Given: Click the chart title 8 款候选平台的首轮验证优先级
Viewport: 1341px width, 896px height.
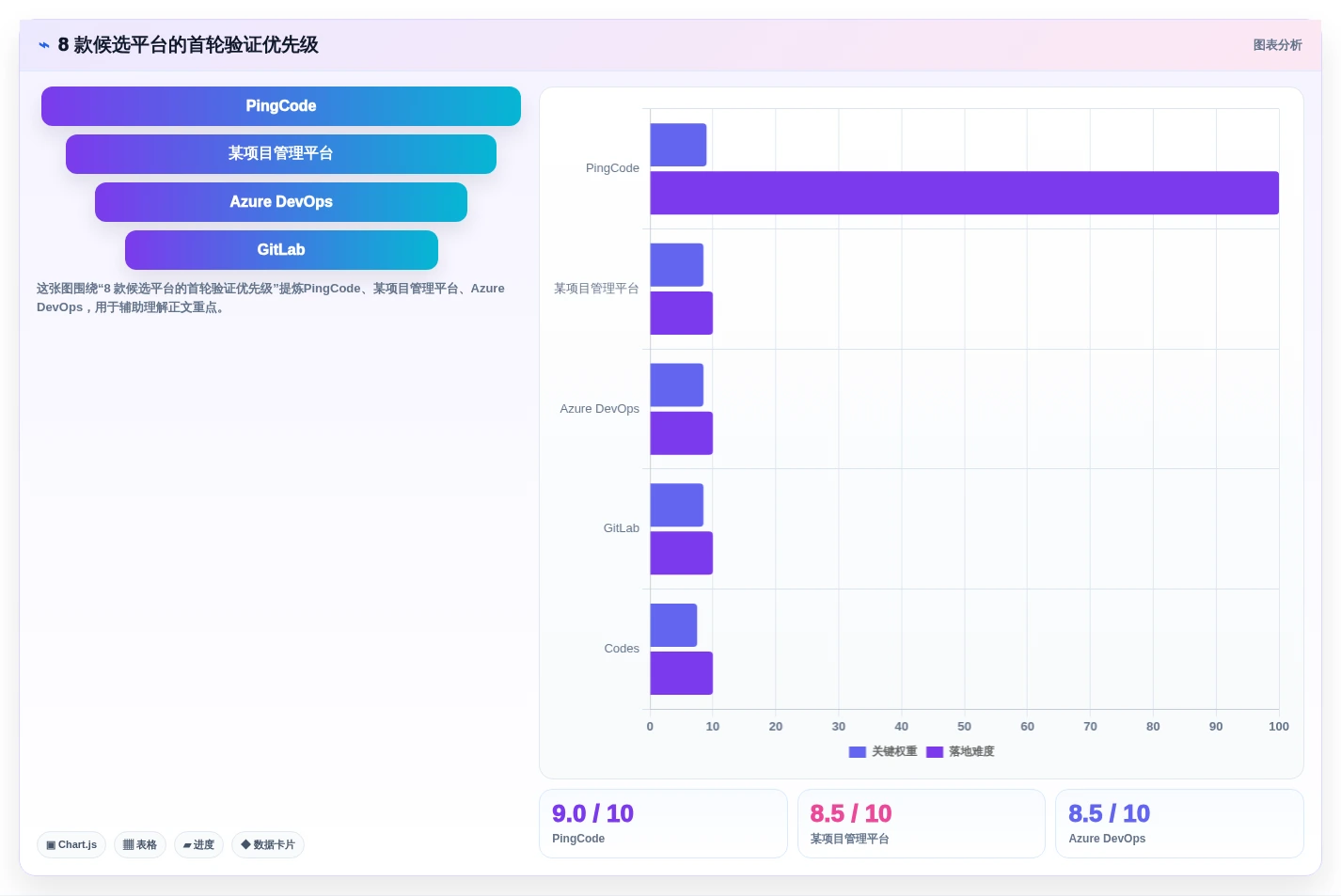Looking at the screenshot, I should pyautogui.click(x=188, y=45).
